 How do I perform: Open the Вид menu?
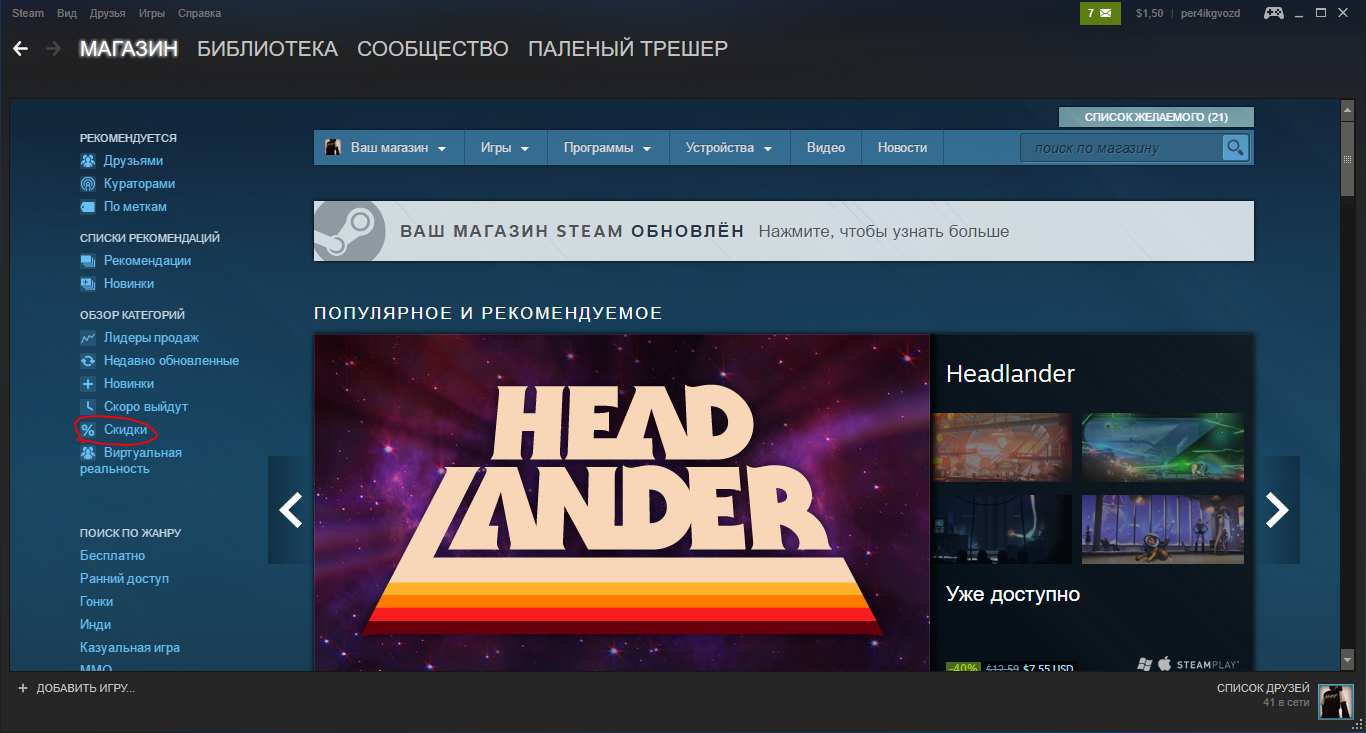67,13
